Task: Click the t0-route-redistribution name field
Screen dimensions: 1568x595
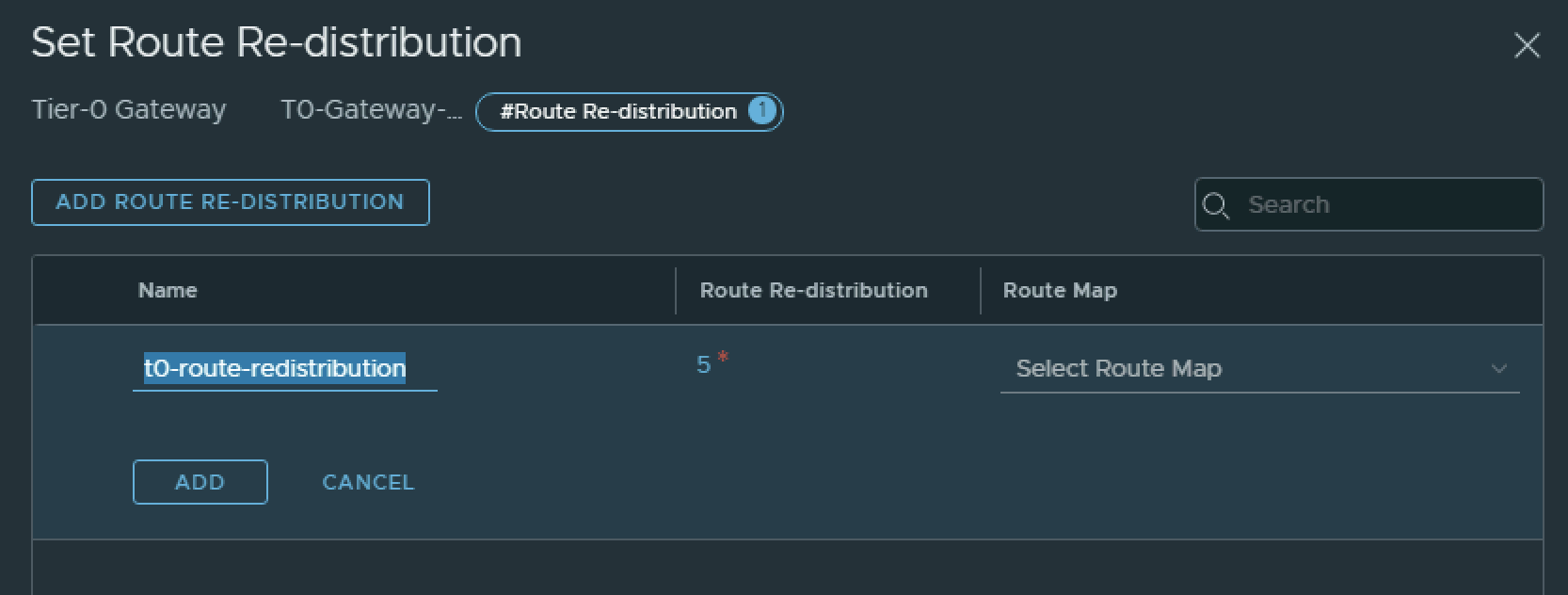Action: pyautogui.click(x=282, y=368)
